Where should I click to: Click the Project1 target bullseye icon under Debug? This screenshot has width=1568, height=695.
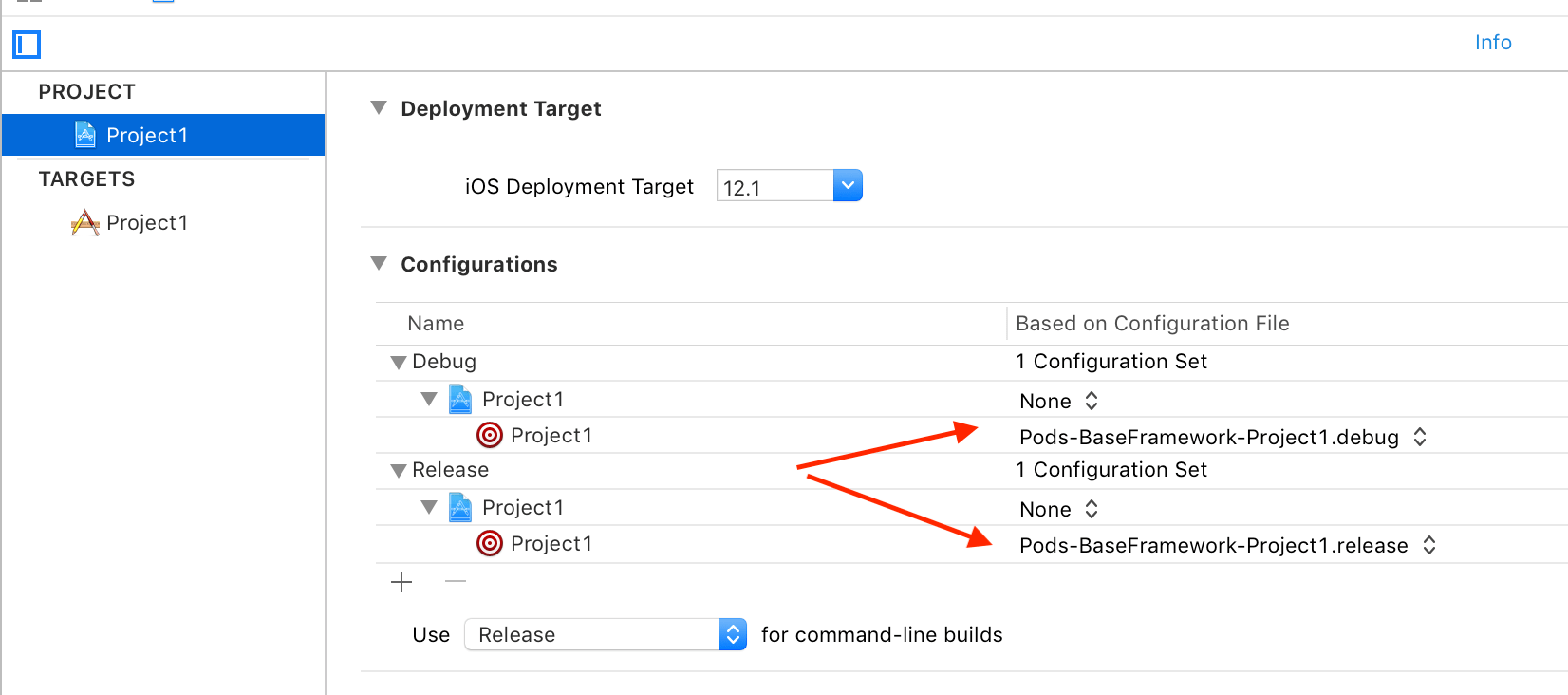(490, 435)
